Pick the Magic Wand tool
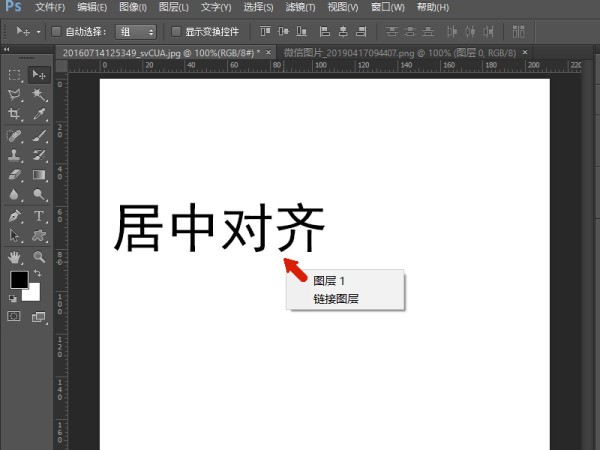Image resolution: width=600 pixels, height=450 pixels. click(39, 95)
